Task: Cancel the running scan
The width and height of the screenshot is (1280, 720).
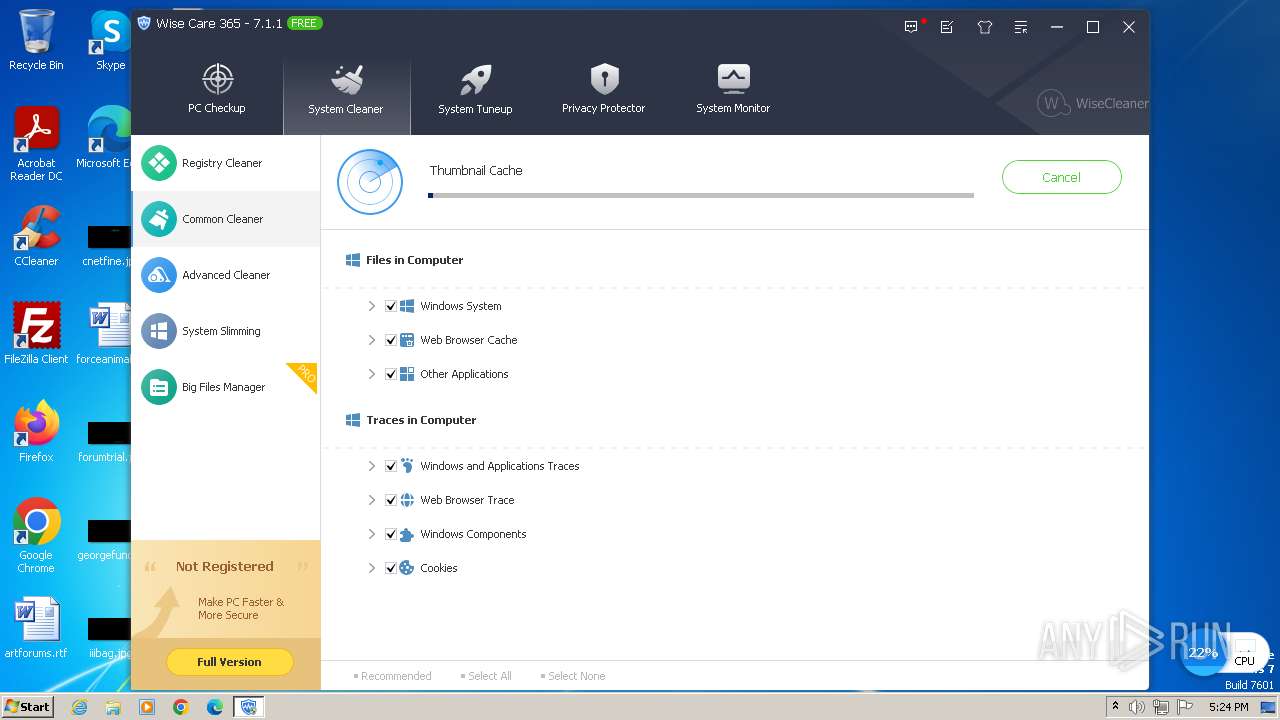Action: [1061, 177]
